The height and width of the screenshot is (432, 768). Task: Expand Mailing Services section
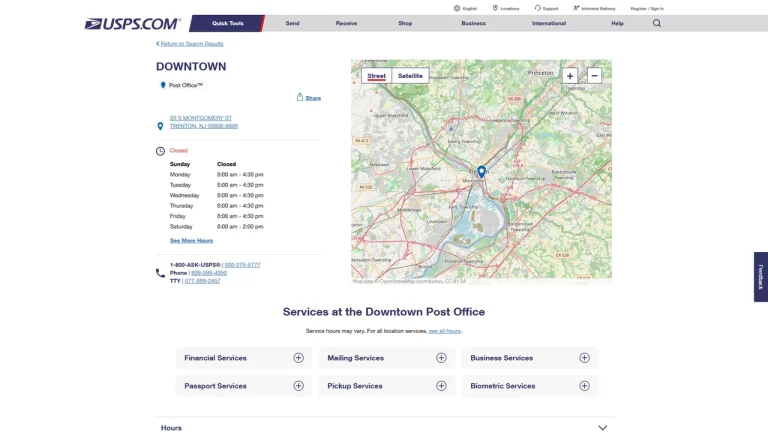[x=441, y=358]
